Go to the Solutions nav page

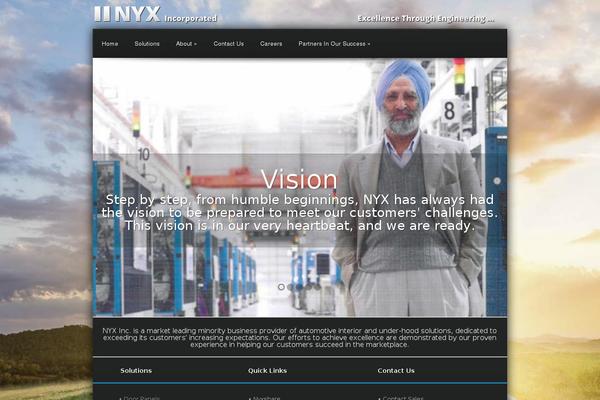[x=147, y=44]
